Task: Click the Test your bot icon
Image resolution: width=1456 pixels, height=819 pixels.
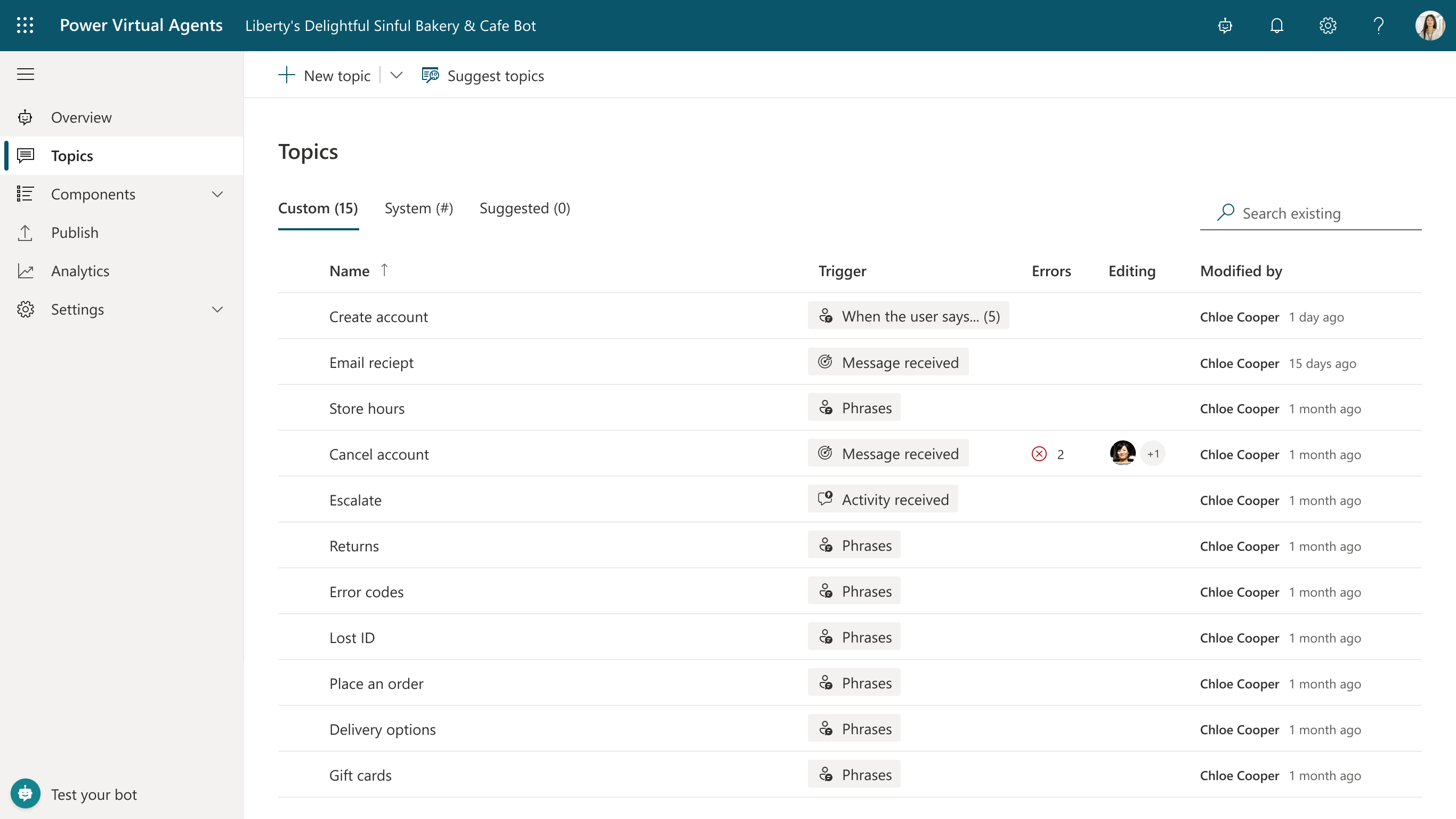Action: (26, 793)
